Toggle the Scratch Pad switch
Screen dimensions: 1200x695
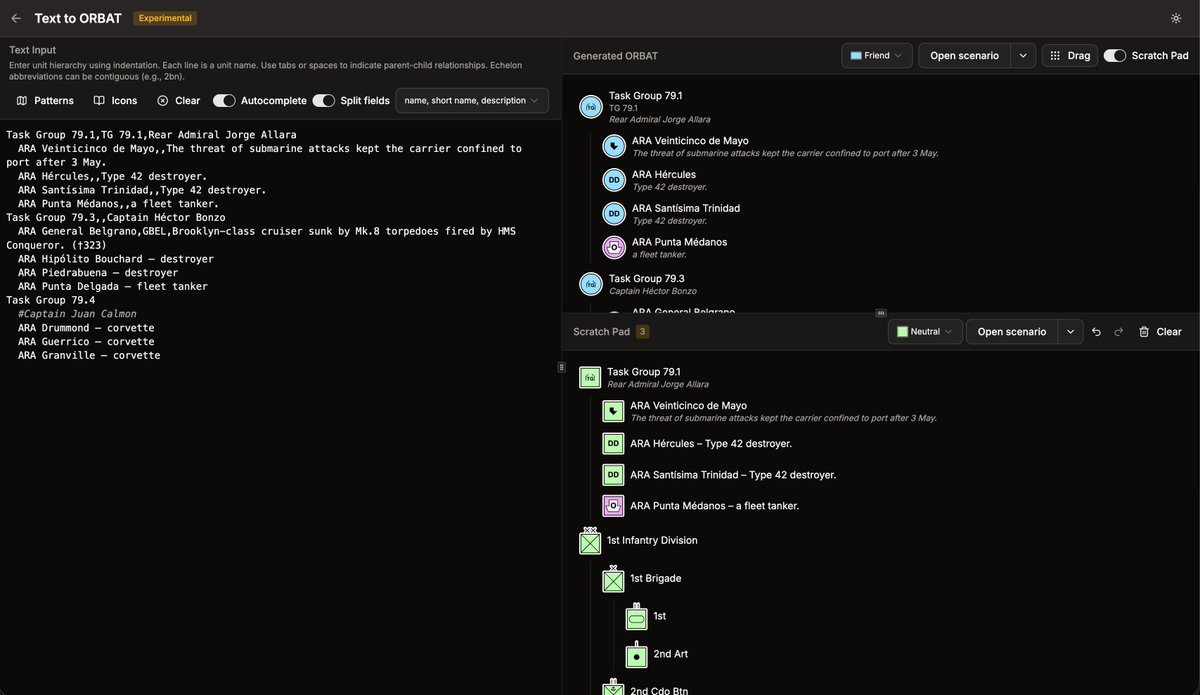tap(1115, 55)
